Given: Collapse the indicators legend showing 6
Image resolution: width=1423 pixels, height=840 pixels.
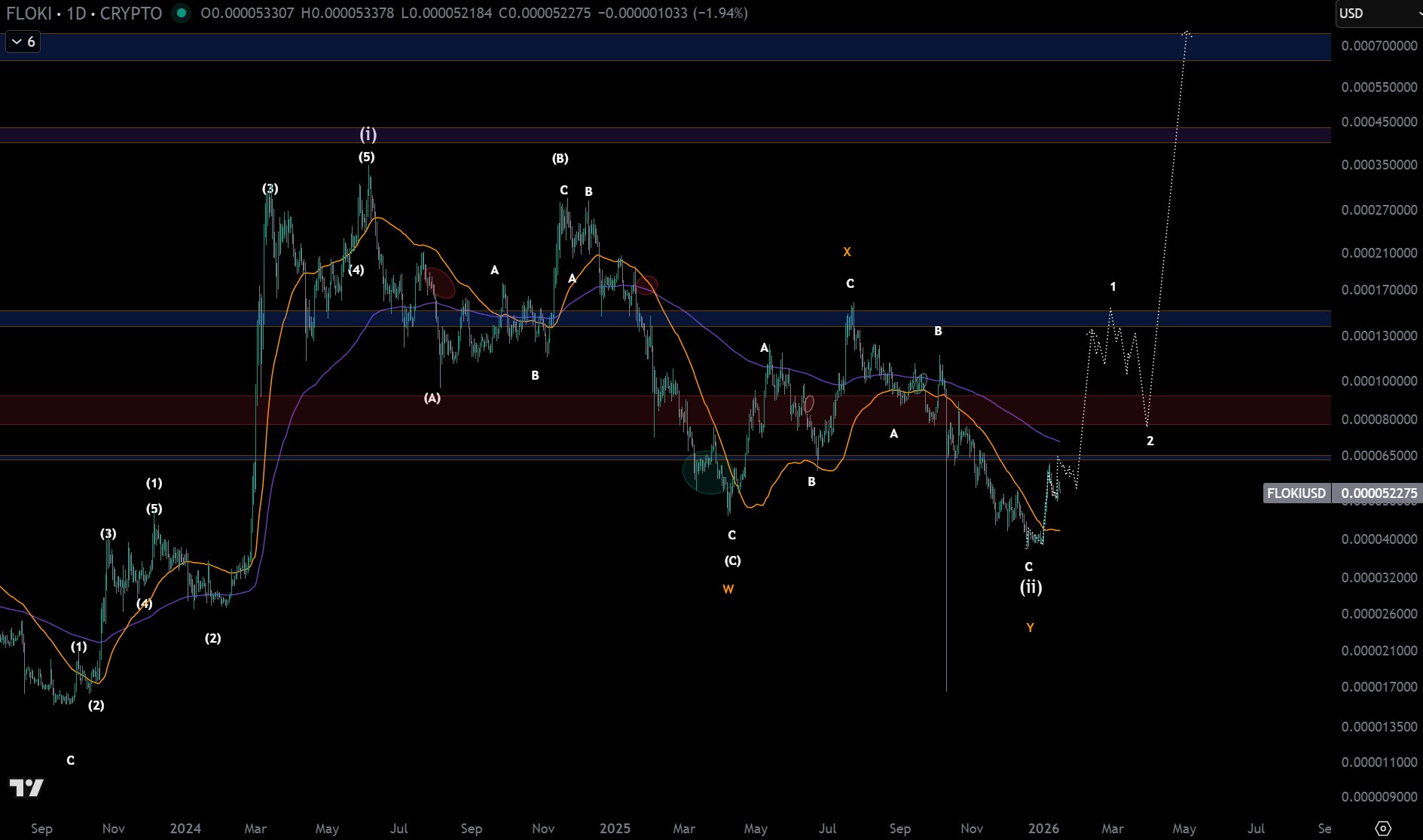Looking at the screenshot, I should (23, 41).
